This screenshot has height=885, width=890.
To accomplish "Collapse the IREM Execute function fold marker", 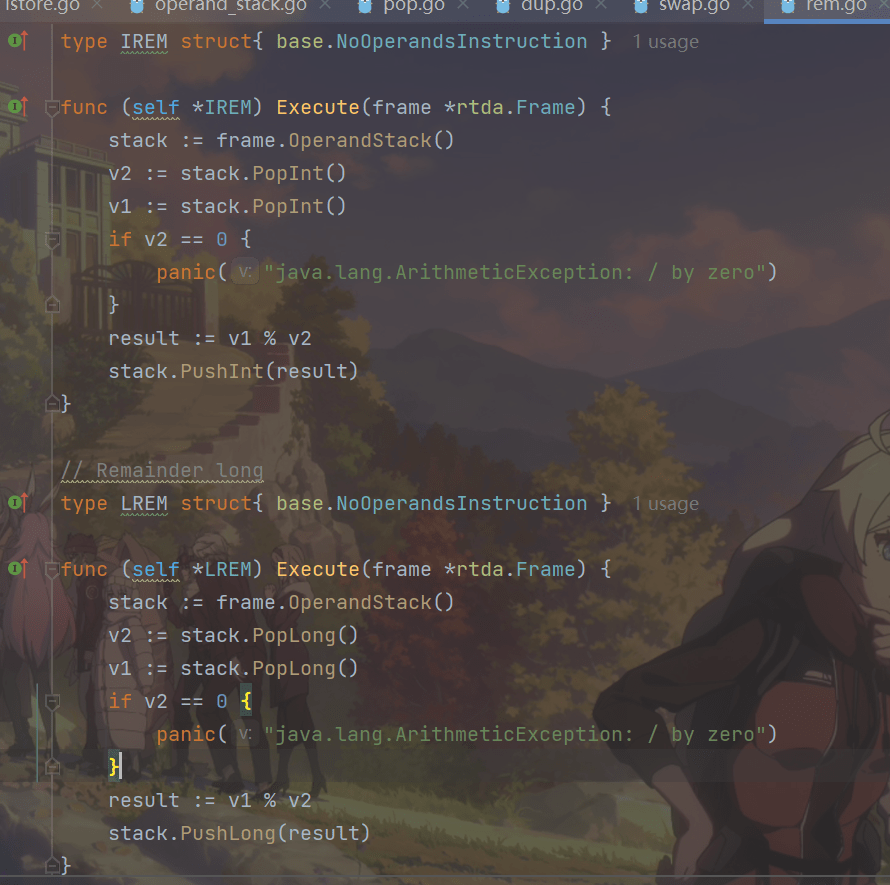I will (x=52, y=108).
